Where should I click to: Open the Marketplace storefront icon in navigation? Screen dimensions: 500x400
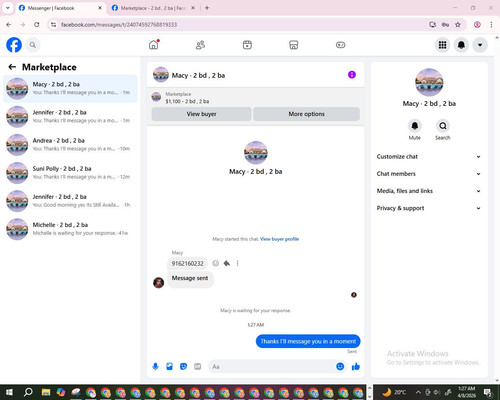pyautogui.click(x=294, y=45)
